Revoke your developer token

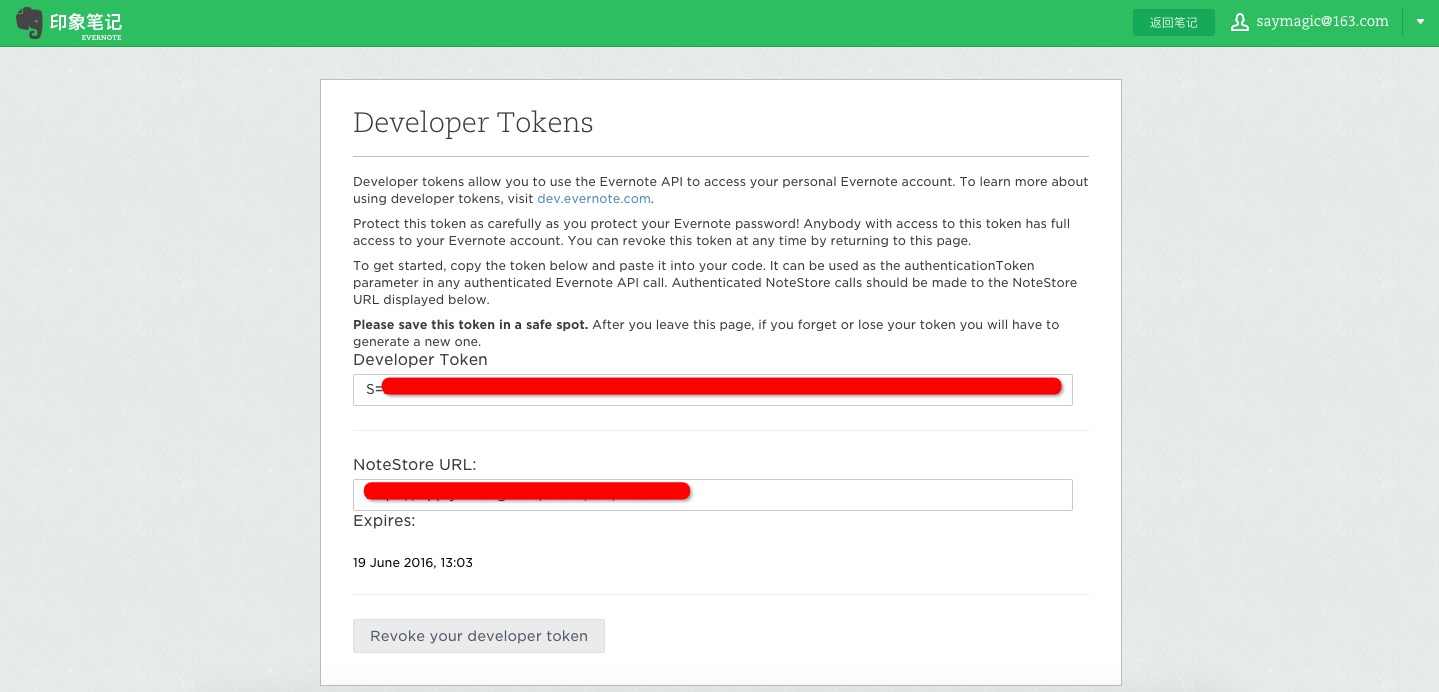(x=479, y=636)
